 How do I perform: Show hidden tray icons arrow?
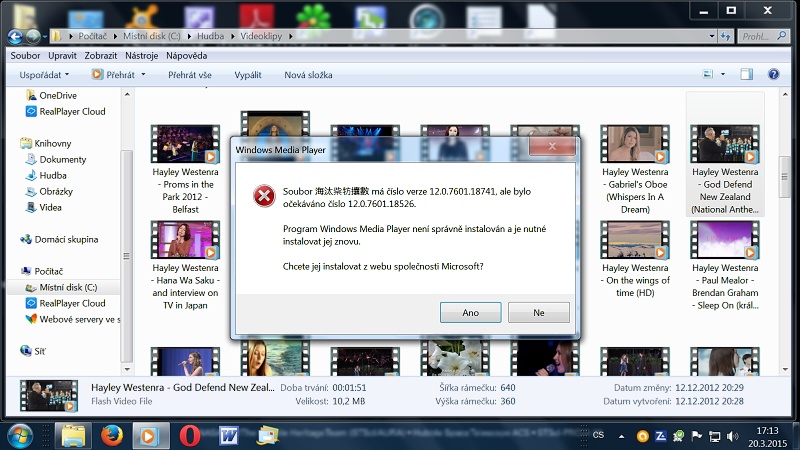621,436
